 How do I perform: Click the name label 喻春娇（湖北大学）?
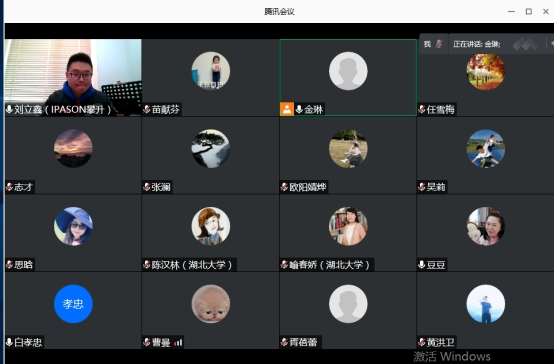(330, 265)
